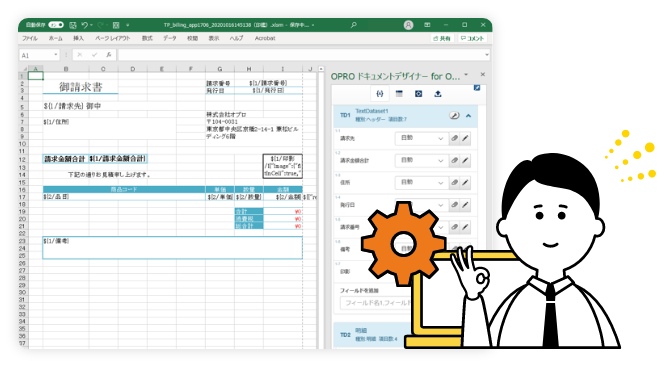Switch to the 挿入 ribbon tab
Screen dimensions: 664x367
(x=78, y=38)
